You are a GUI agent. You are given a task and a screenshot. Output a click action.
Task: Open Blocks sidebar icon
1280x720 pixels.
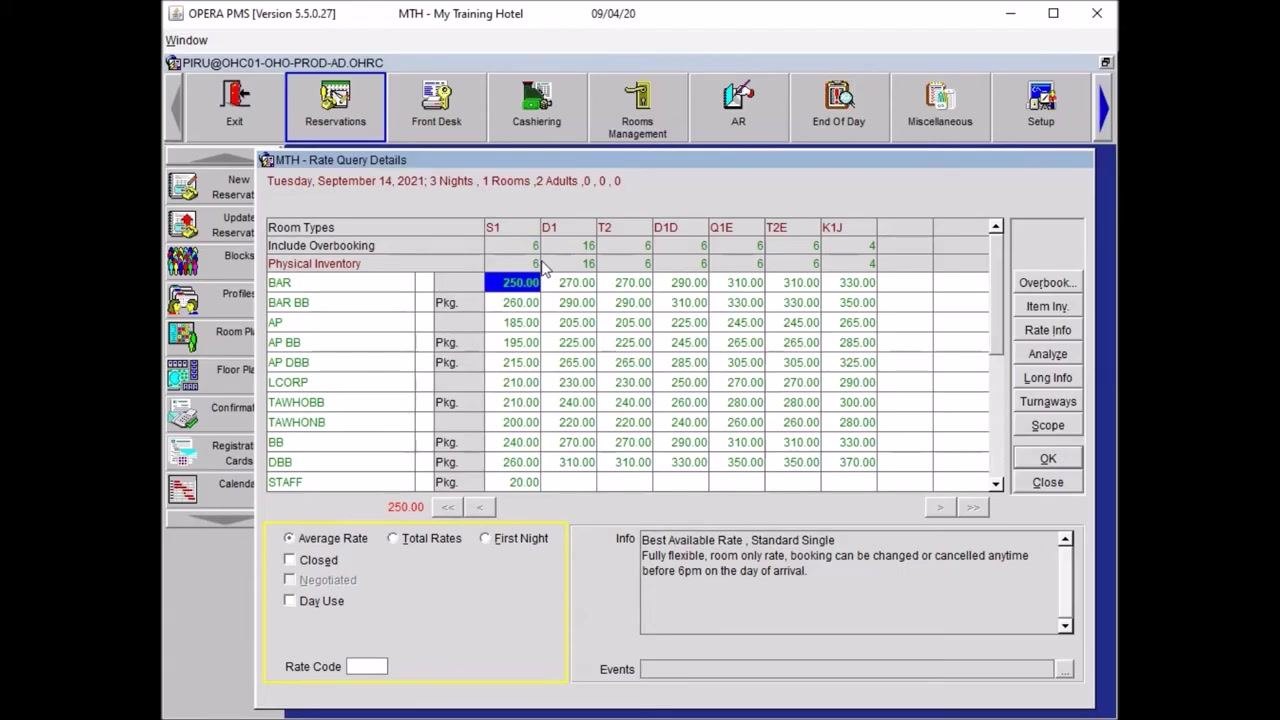coord(183,262)
